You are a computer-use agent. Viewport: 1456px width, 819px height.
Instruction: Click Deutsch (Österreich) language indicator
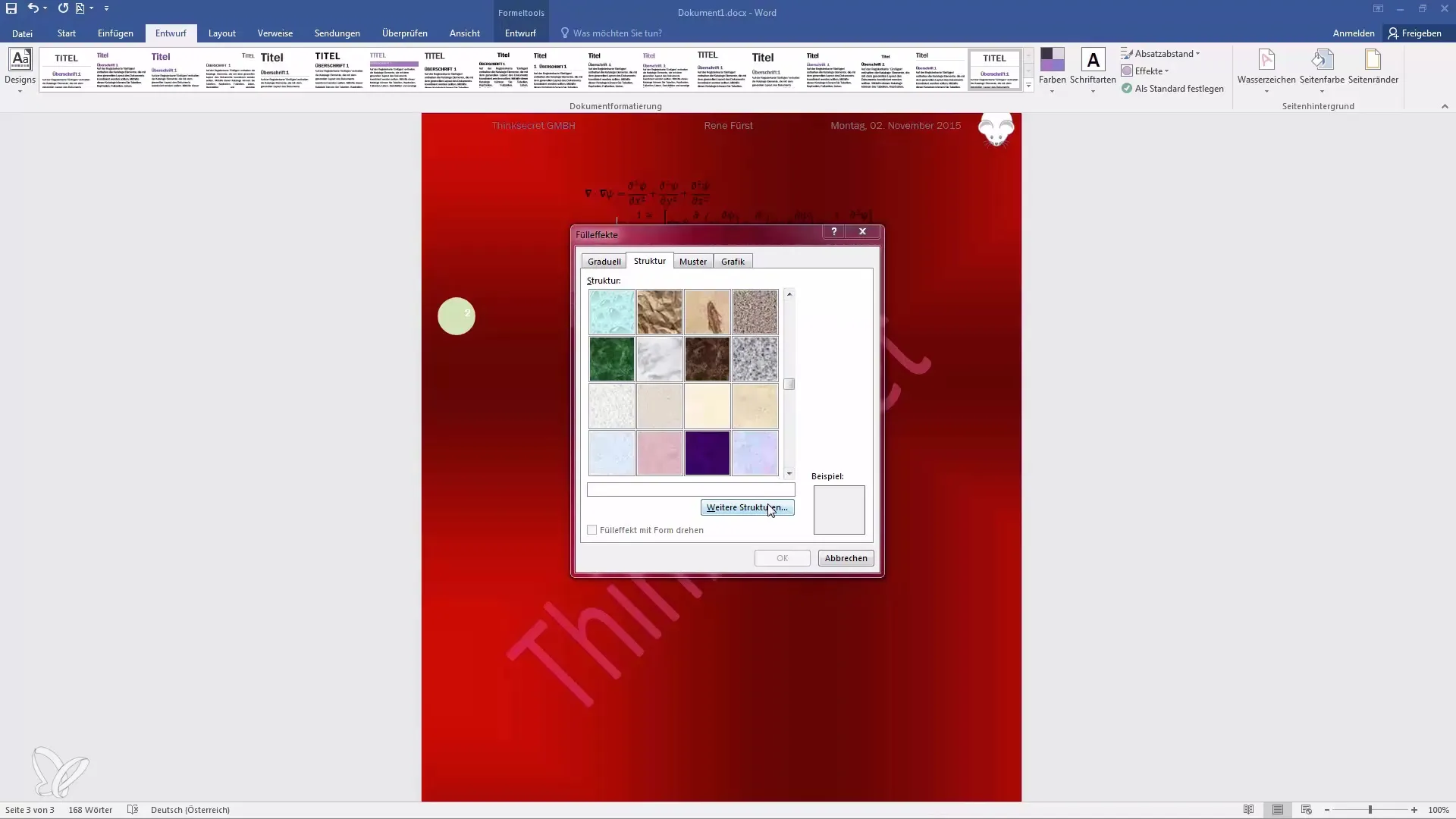[x=190, y=810]
